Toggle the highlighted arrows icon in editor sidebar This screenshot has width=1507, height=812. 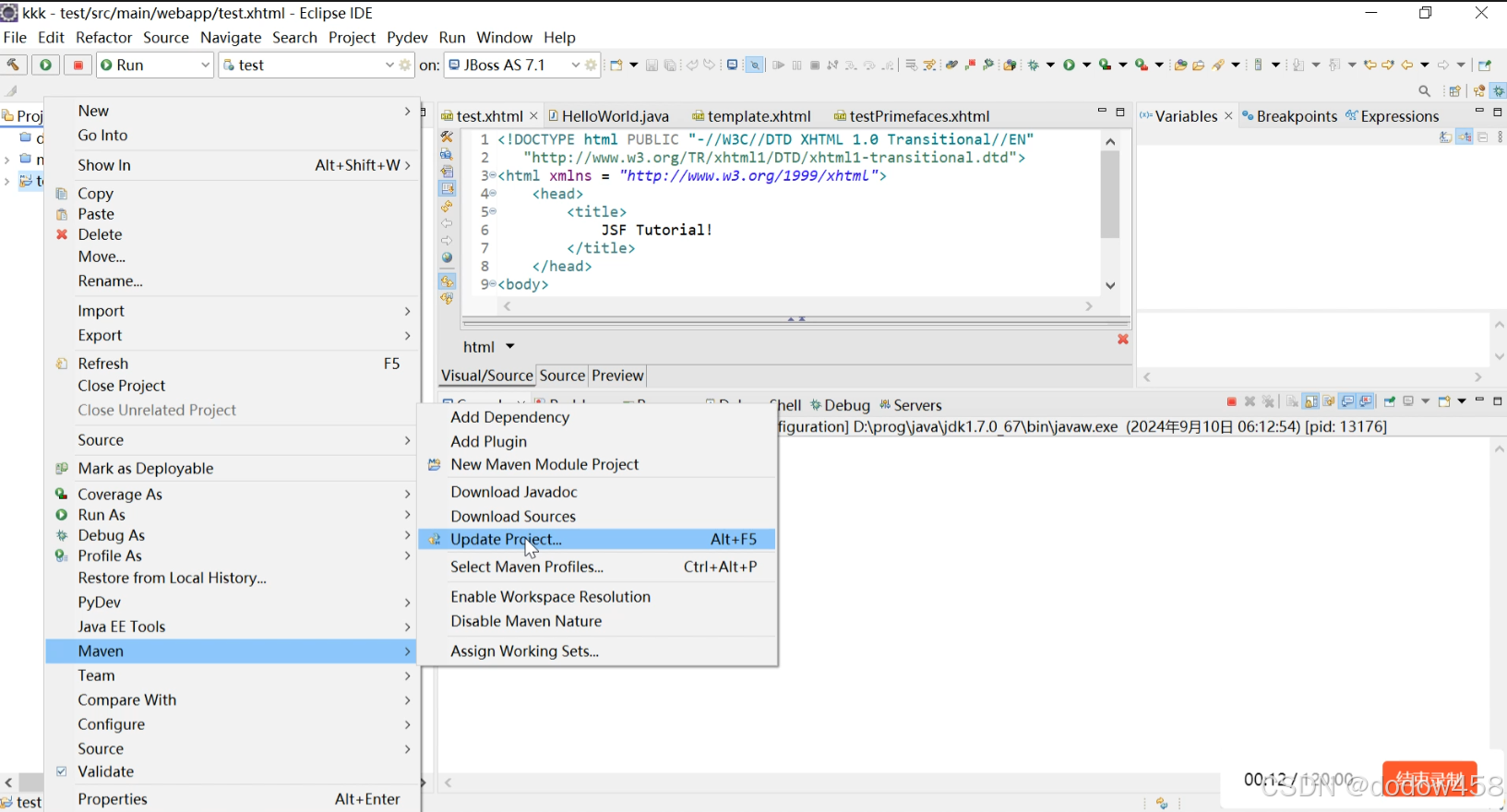tap(448, 281)
